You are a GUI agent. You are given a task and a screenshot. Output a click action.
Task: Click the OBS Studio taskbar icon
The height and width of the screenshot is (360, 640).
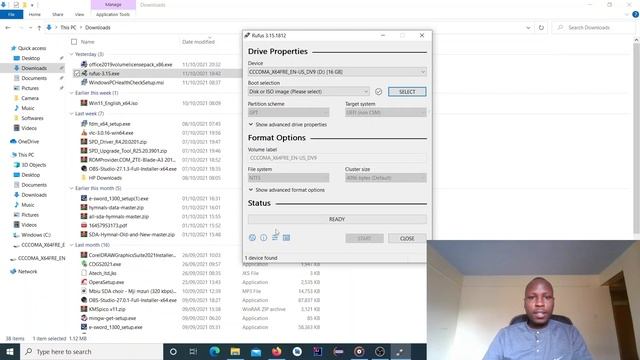pos(380,351)
